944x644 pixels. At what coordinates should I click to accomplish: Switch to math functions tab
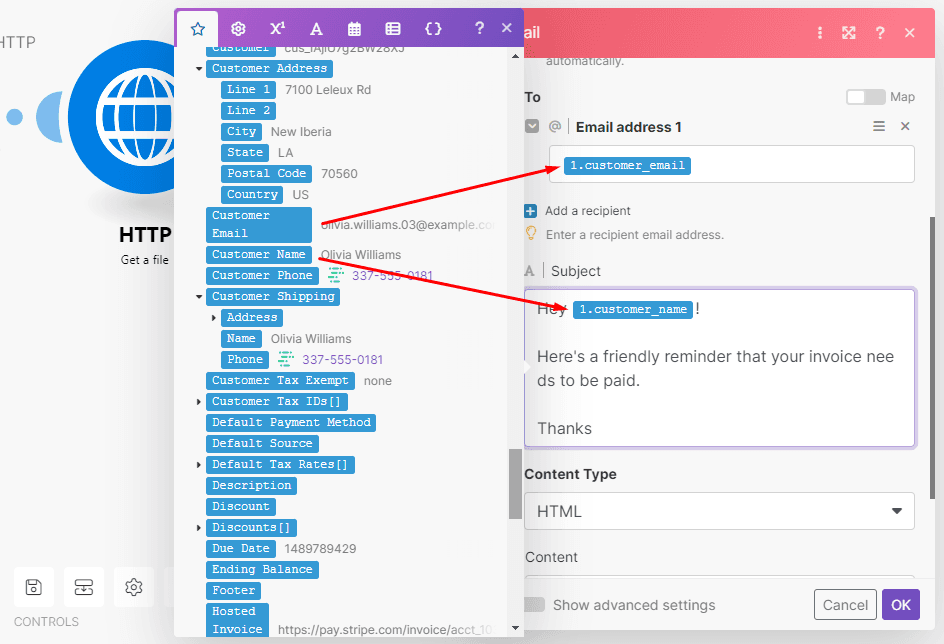tap(277, 28)
